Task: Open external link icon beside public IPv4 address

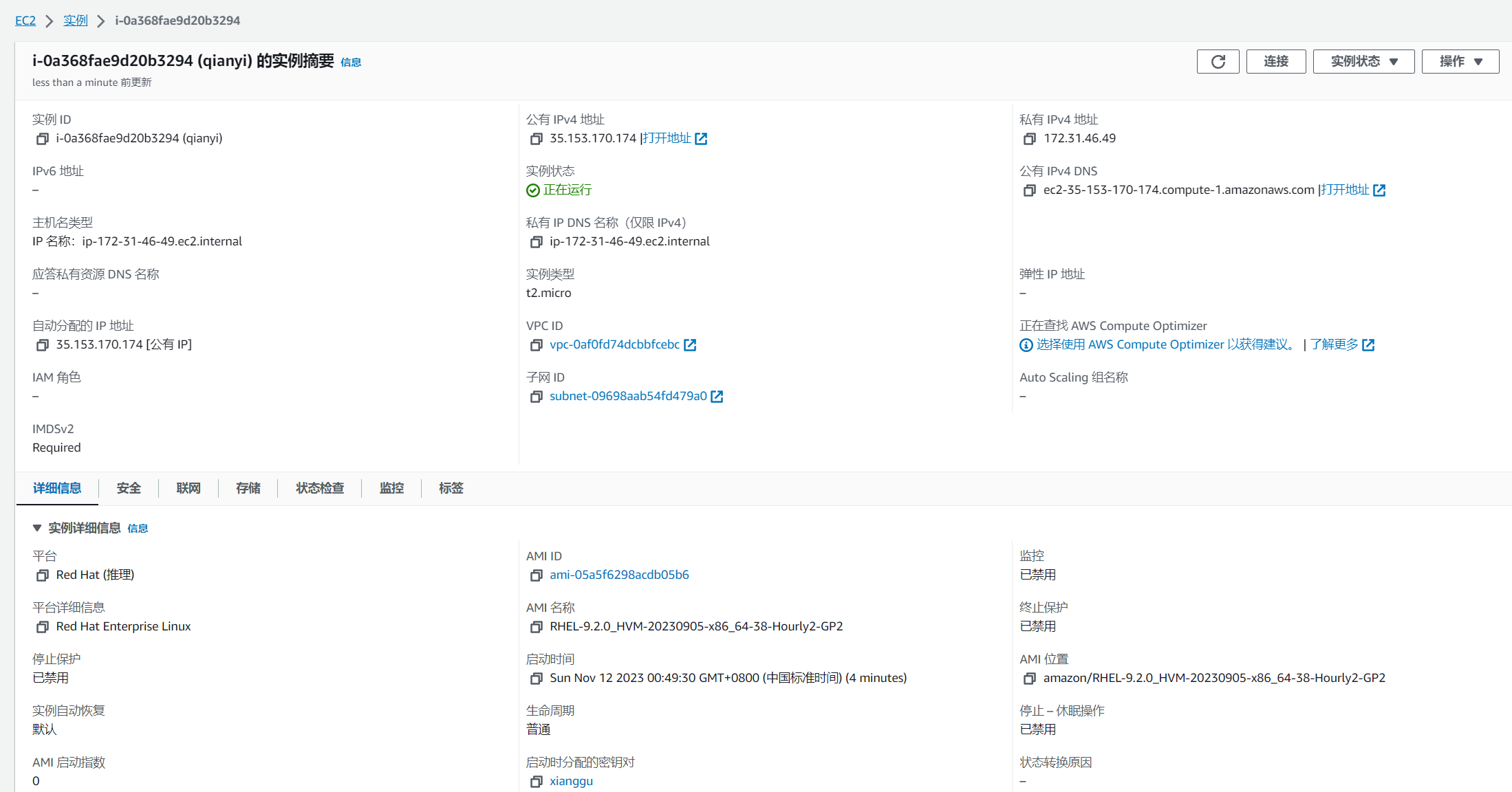Action: [x=701, y=139]
